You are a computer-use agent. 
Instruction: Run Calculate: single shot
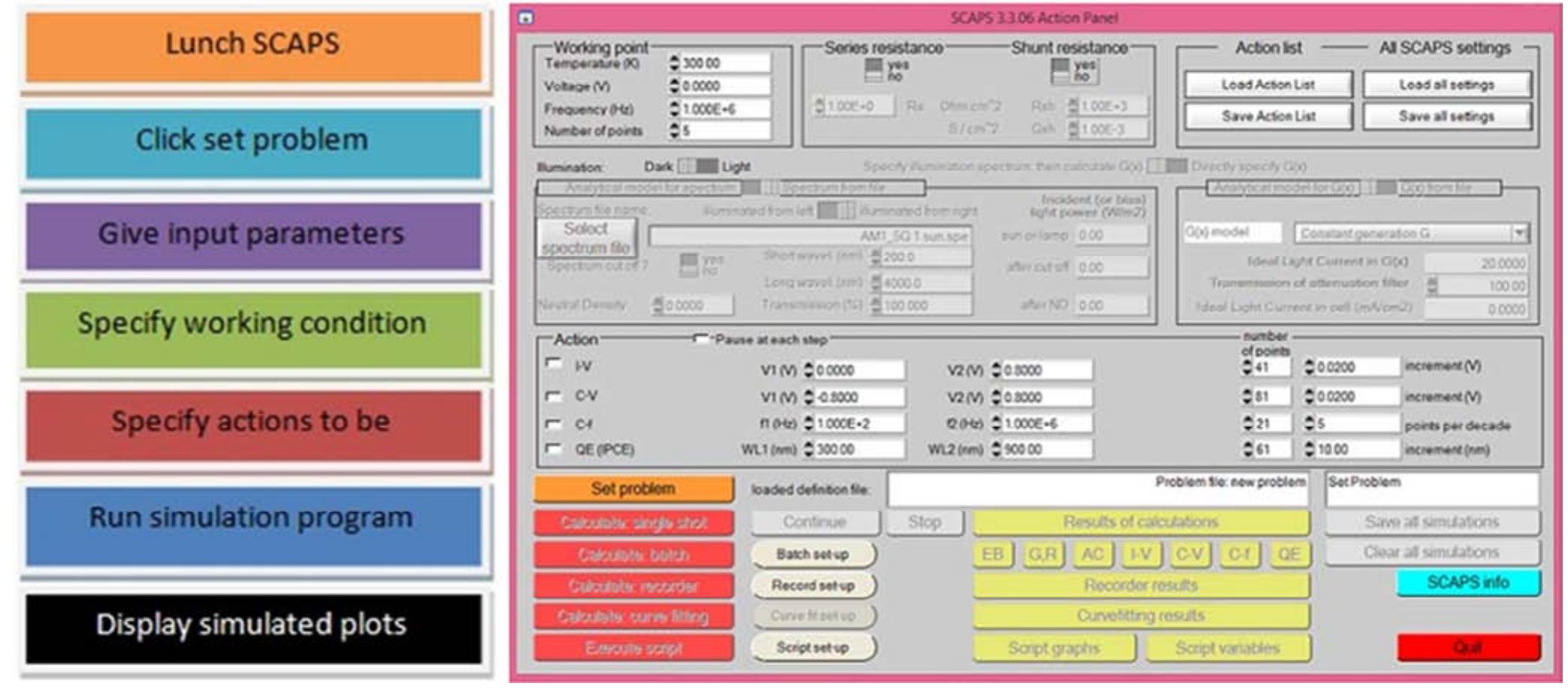click(633, 523)
